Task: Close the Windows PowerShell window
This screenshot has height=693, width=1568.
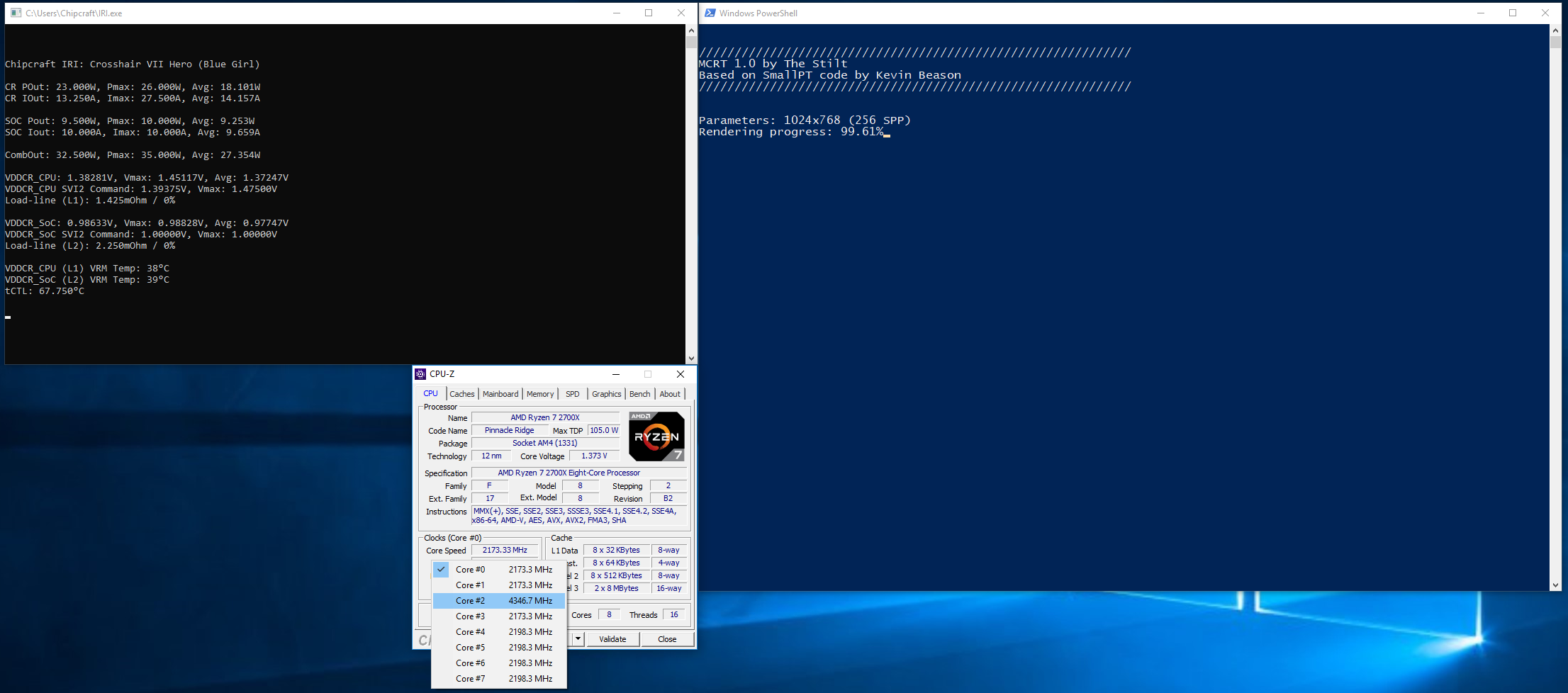Action: 1545,13
